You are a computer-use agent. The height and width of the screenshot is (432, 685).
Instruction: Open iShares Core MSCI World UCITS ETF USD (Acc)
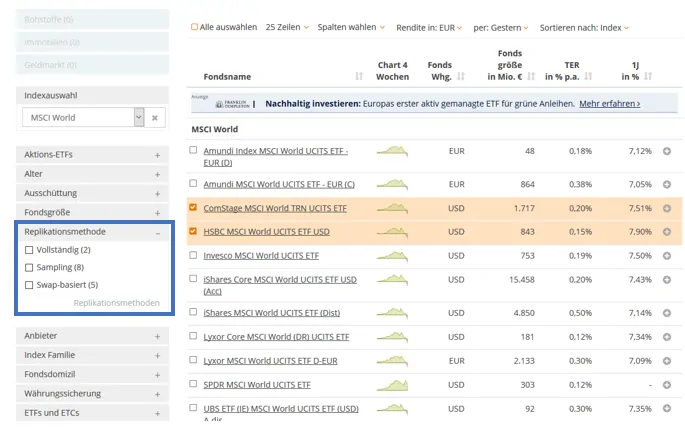coord(280,285)
